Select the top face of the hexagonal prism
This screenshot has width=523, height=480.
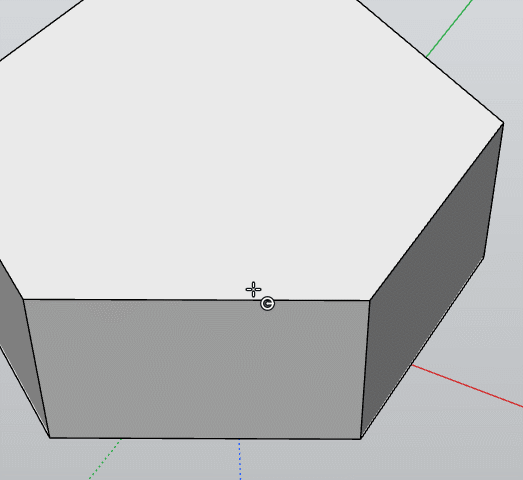pos(233,150)
